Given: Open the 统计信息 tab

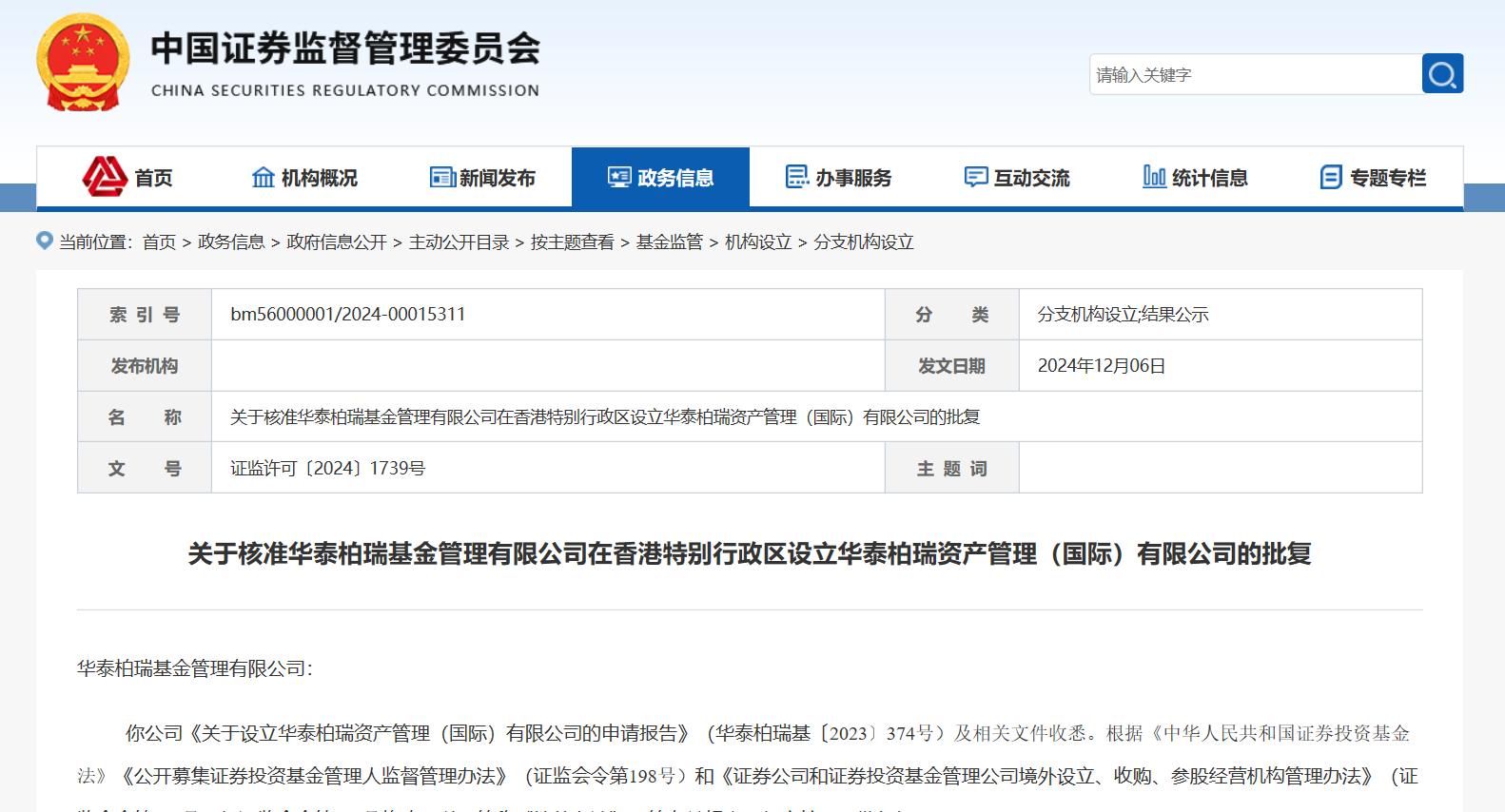Looking at the screenshot, I should (x=1195, y=177).
